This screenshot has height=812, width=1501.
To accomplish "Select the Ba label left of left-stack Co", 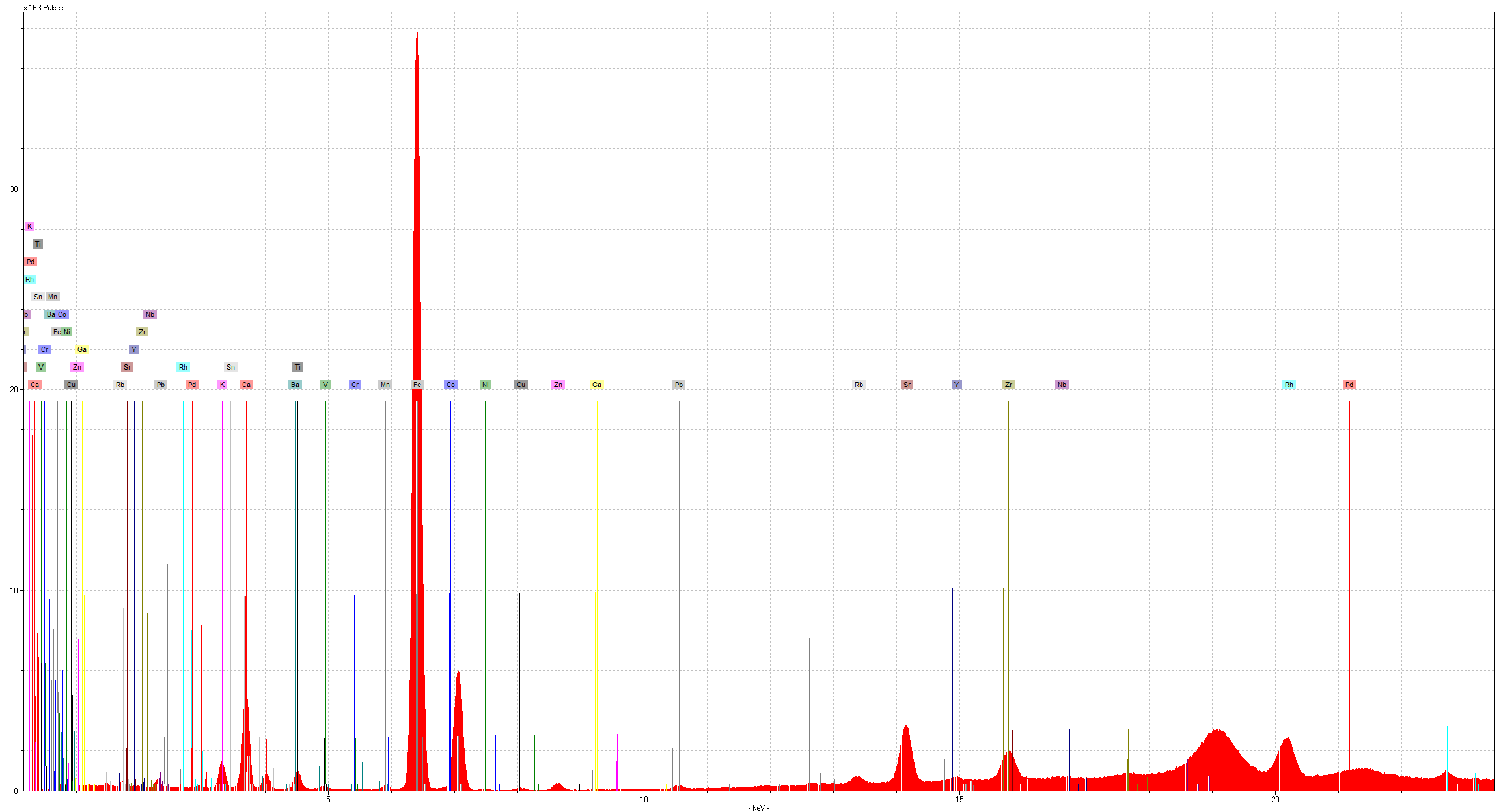I will tap(51, 314).
